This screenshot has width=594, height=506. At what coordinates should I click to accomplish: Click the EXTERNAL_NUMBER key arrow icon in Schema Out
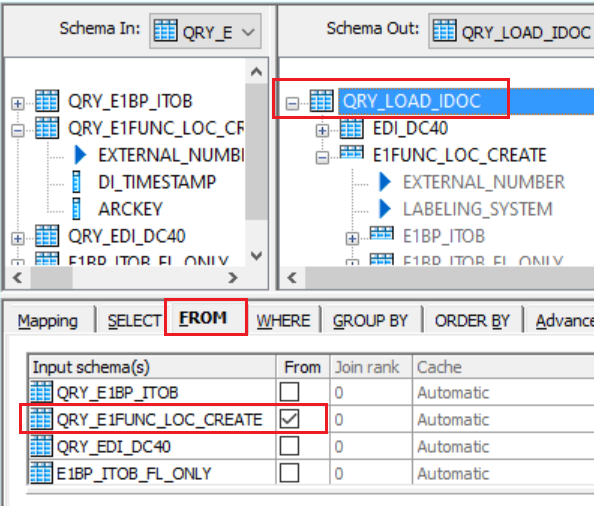click(x=385, y=182)
